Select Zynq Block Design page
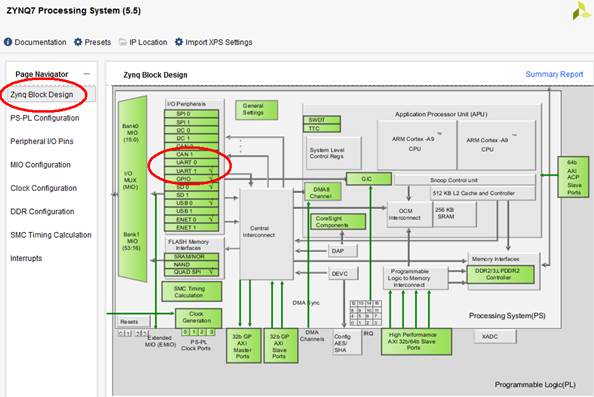 [42, 95]
